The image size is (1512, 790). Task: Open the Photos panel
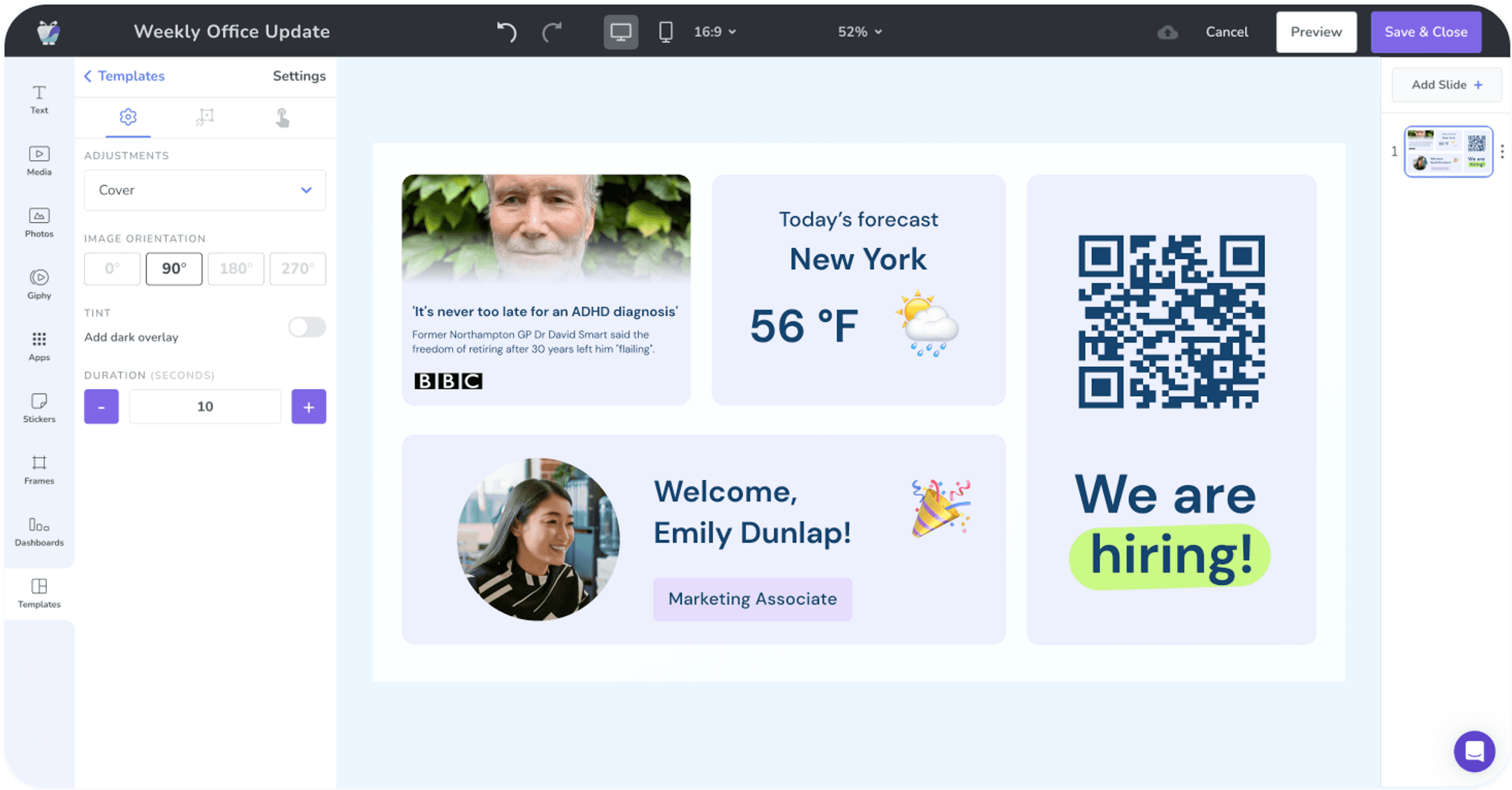(x=38, y=224)
